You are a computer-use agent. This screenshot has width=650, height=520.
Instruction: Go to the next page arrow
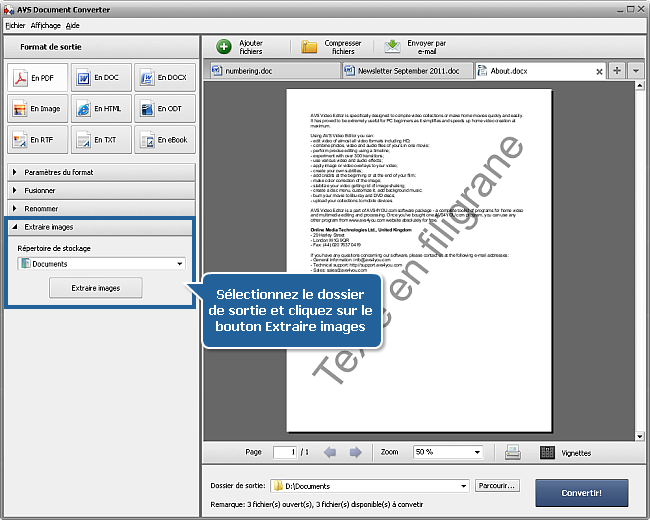(354, 452)
